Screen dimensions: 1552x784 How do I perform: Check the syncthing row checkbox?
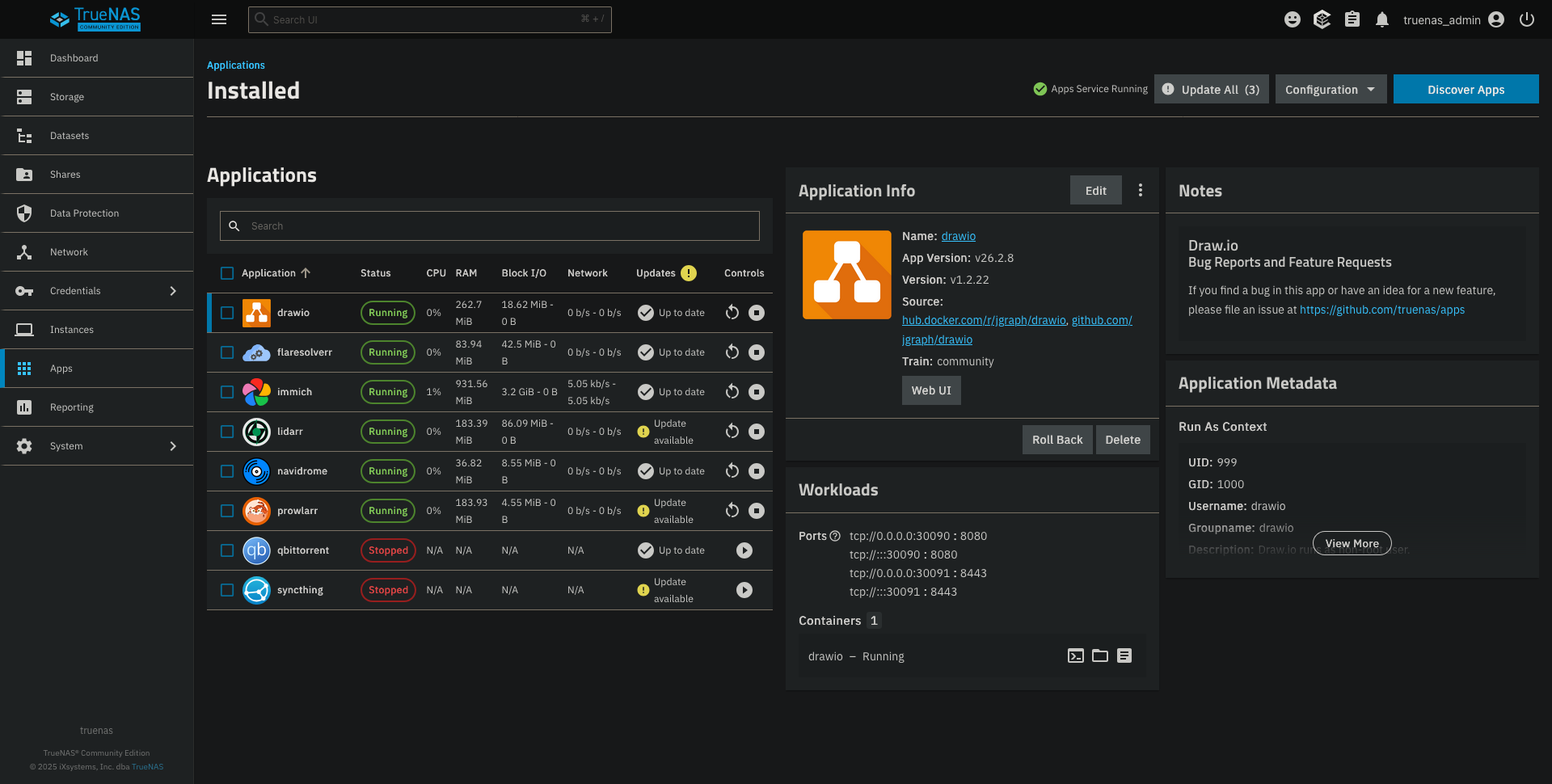click(227, 590)
